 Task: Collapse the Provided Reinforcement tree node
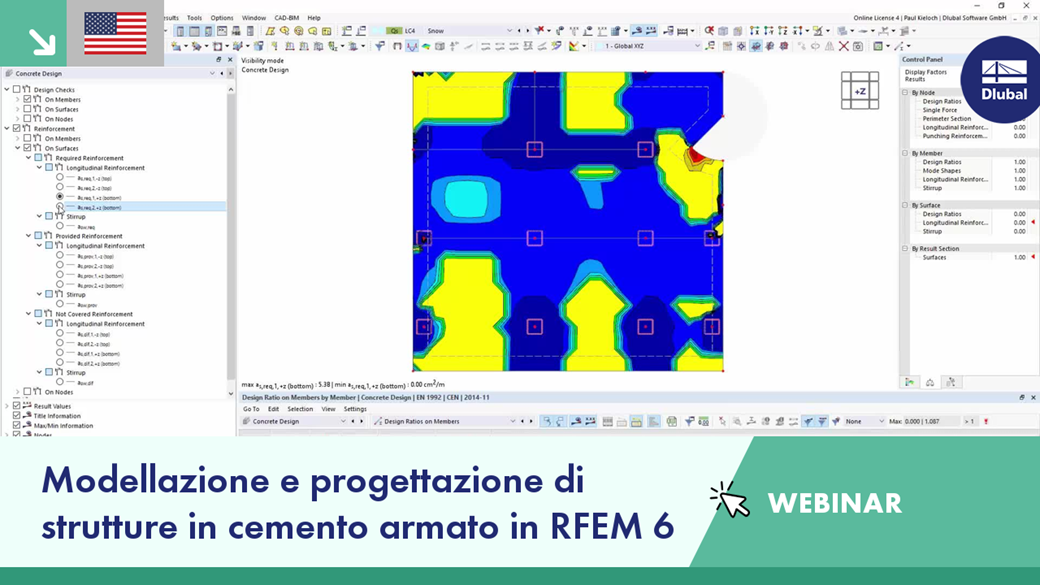tap(29, 235)
